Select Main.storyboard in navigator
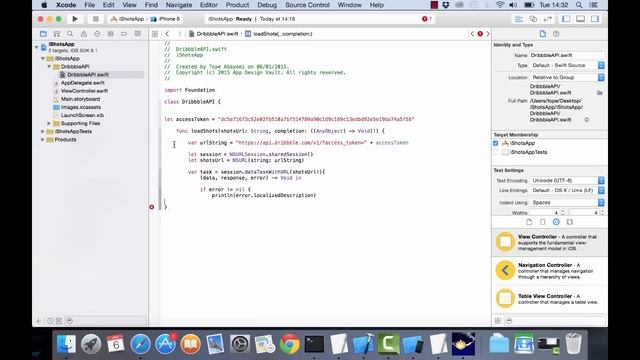The height and width of the screenshot is (360, 640). click(80, 99)
